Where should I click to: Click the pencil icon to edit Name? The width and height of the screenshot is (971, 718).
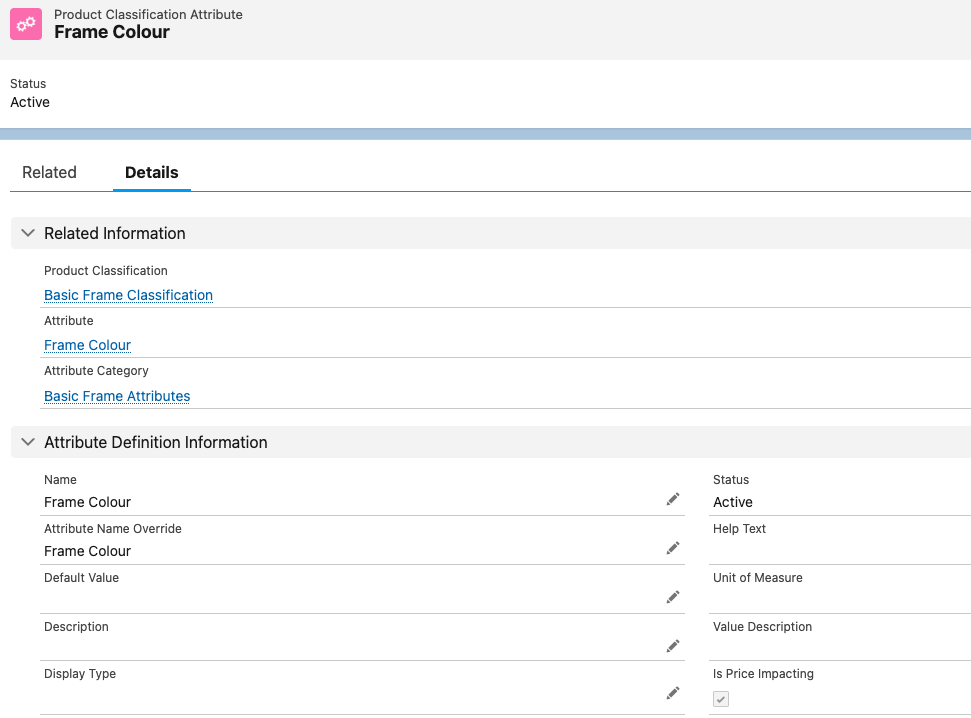click(673, 499)
